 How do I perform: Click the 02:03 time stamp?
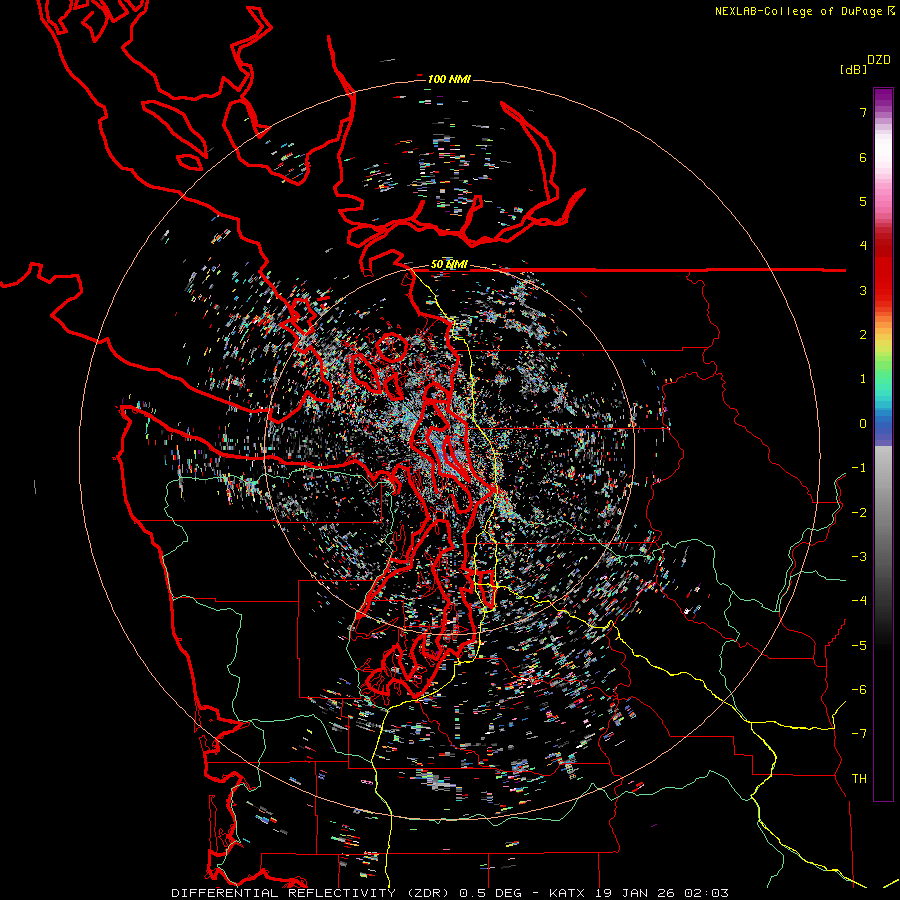(x=706, y=893)
